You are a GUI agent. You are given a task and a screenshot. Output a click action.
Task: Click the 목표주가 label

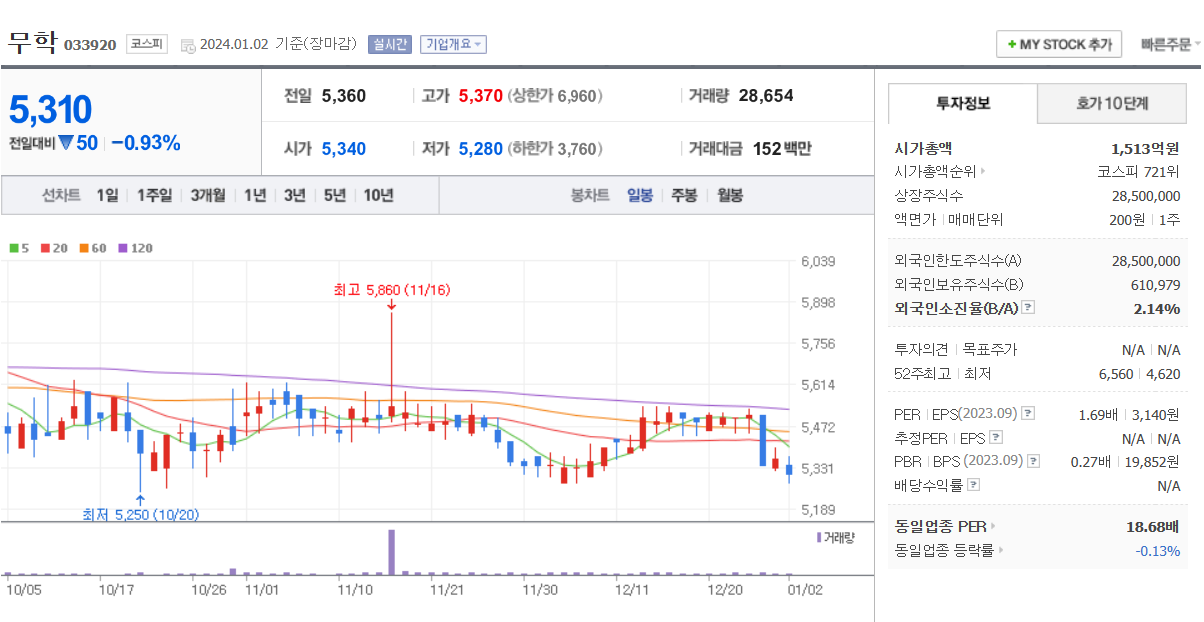[x=989, y=350]
